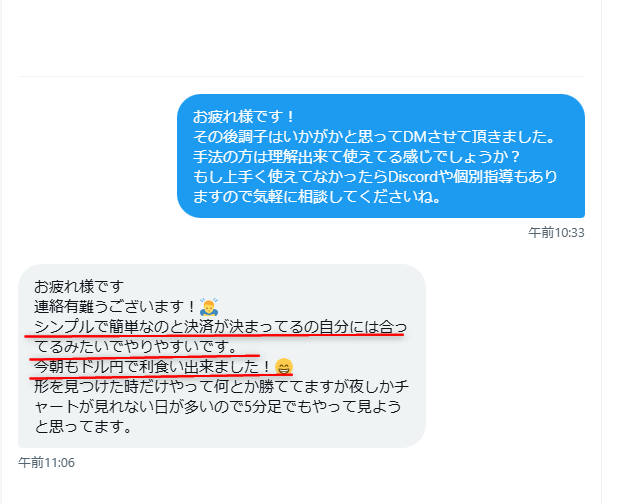Click お疲れ様です line in gray bubble
Screen dimensions: 627x504
pos(79,287)
